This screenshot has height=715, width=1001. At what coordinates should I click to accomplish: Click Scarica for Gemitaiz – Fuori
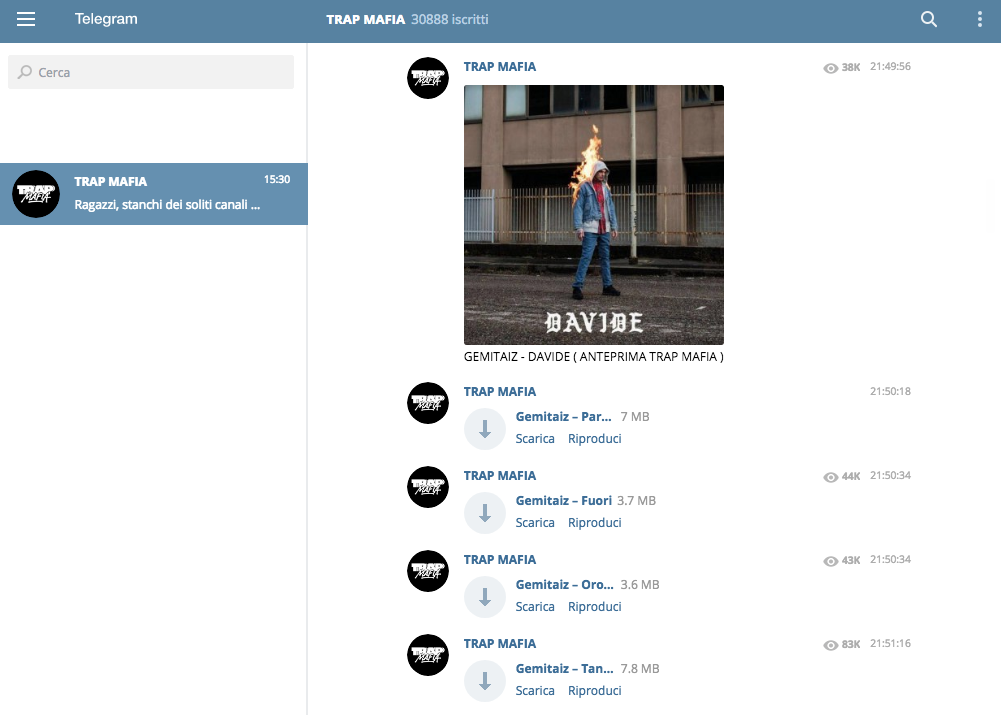535,523
